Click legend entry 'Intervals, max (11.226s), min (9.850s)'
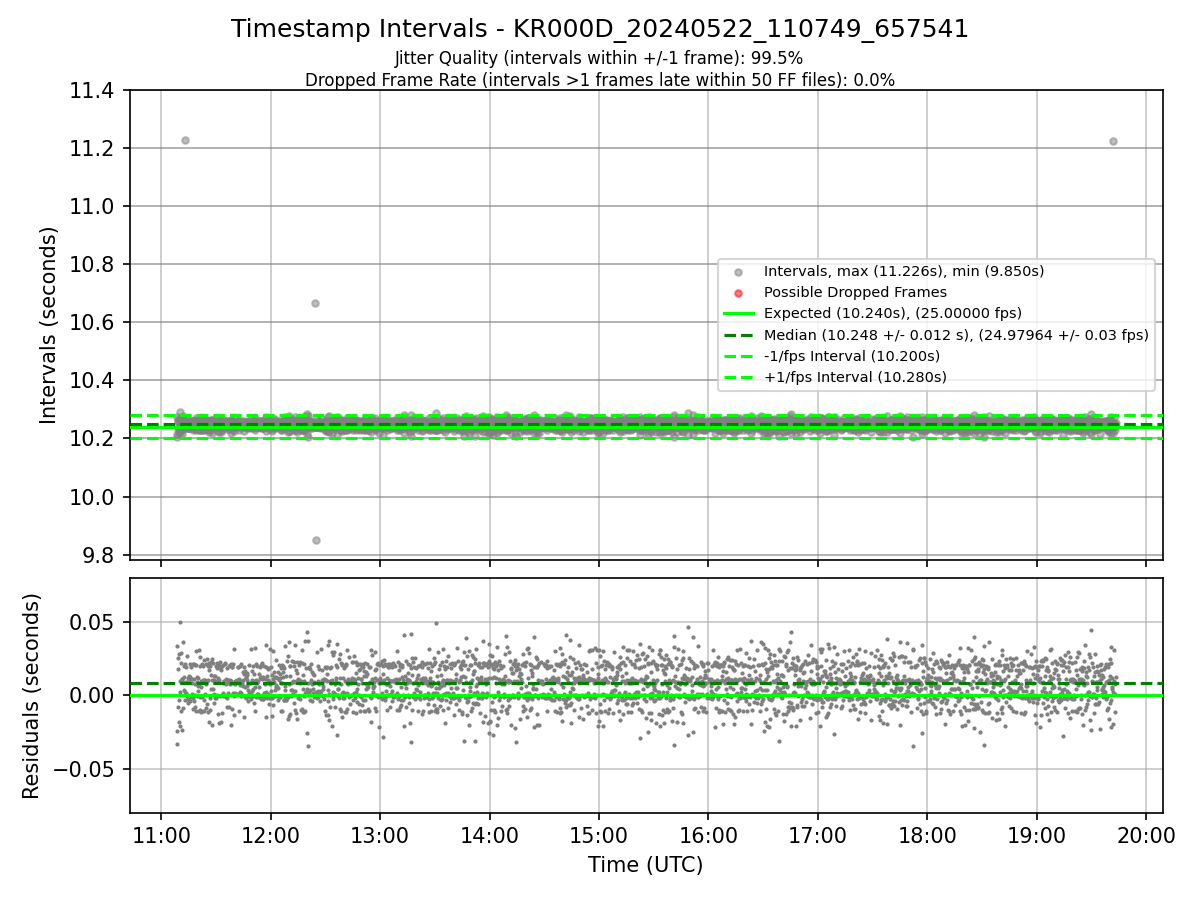This screenshot has height=900, width=1200. 904,271
